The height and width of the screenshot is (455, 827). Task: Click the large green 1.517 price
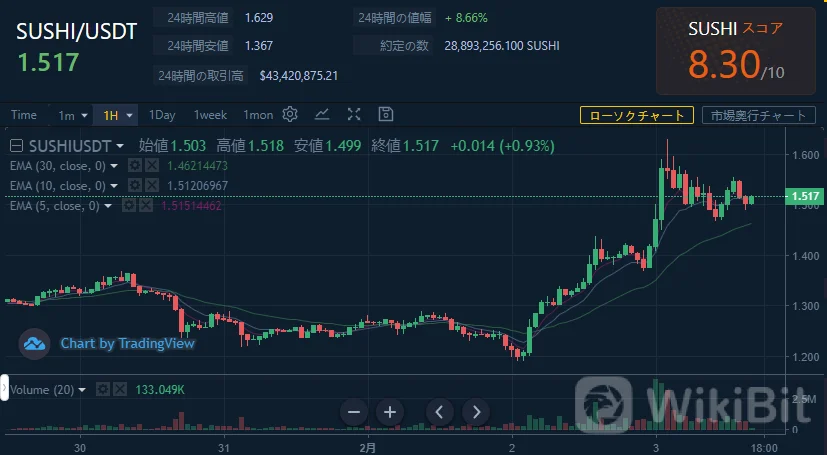(x=49, y=63)
